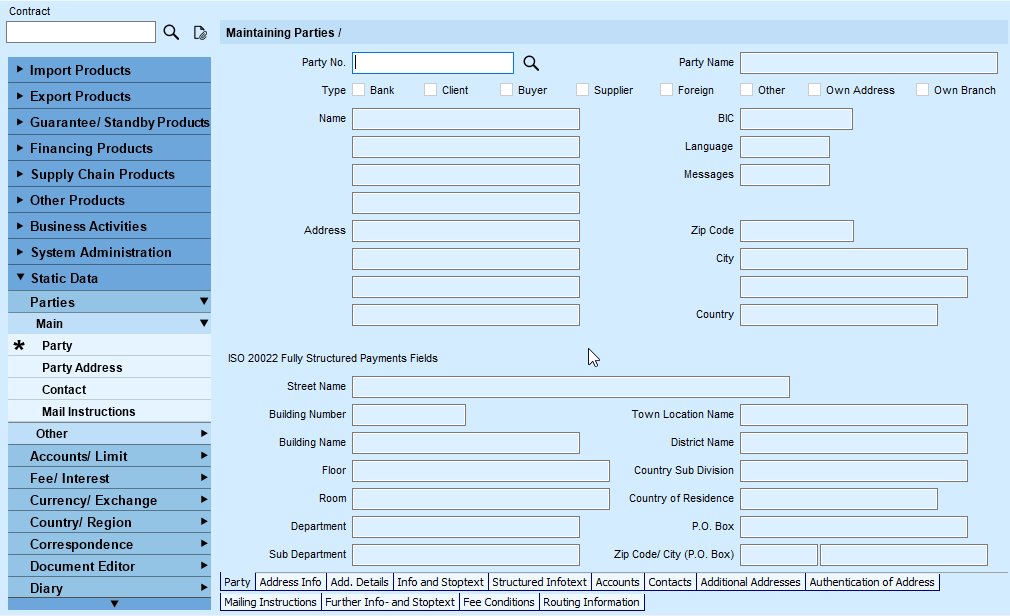Enable the Buyer checkbox
This screenshot has width=1010, height=616.
pos(506,90)
